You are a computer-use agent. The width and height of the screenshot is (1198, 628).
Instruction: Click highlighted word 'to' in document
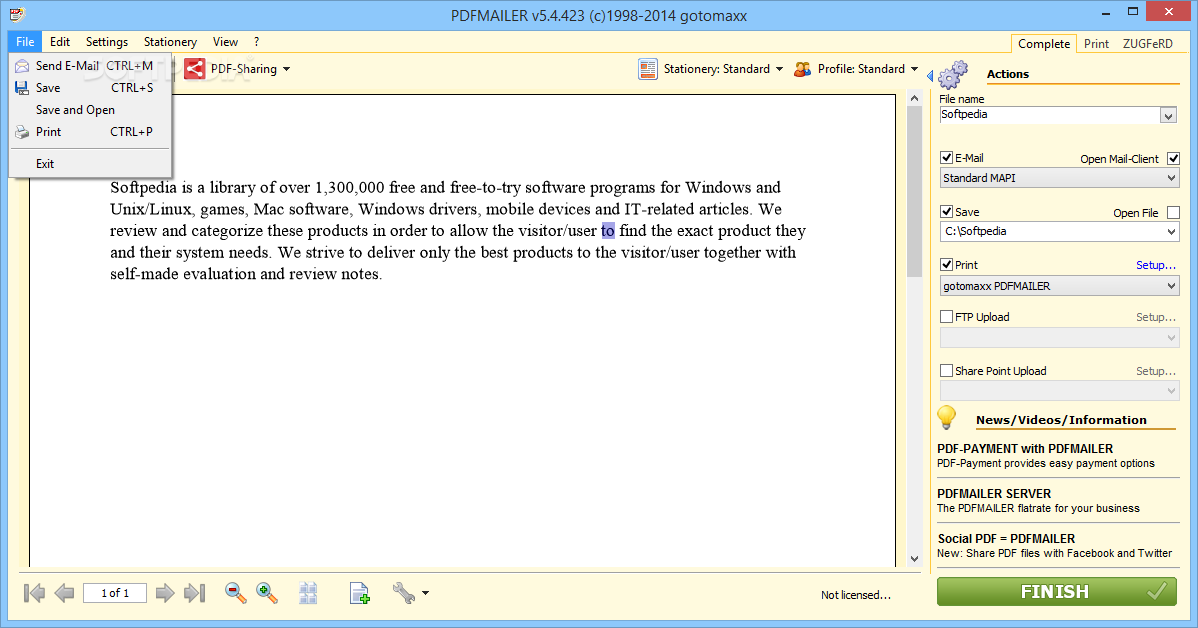click(607, 231)
